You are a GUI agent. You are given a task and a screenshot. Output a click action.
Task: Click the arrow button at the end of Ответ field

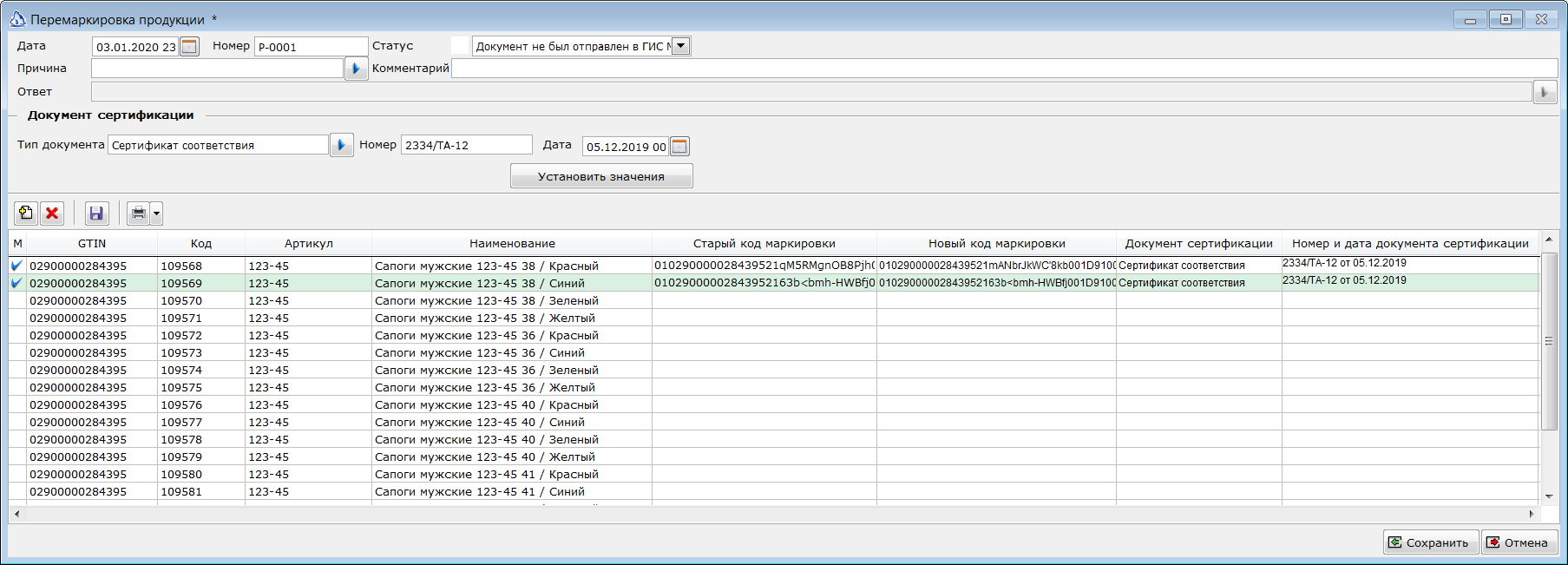point(1545,92)
